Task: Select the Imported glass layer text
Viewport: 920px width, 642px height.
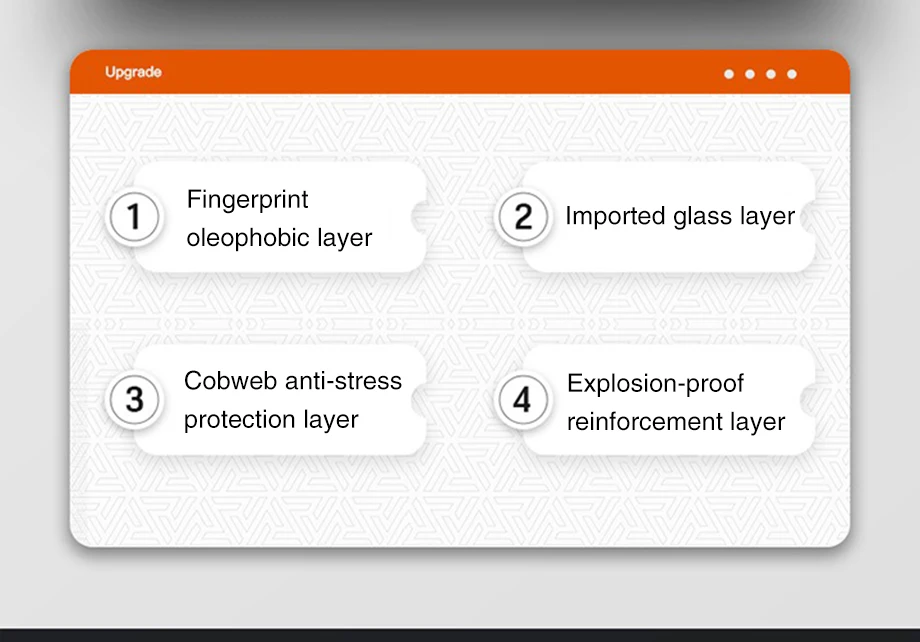Action: 680,216
